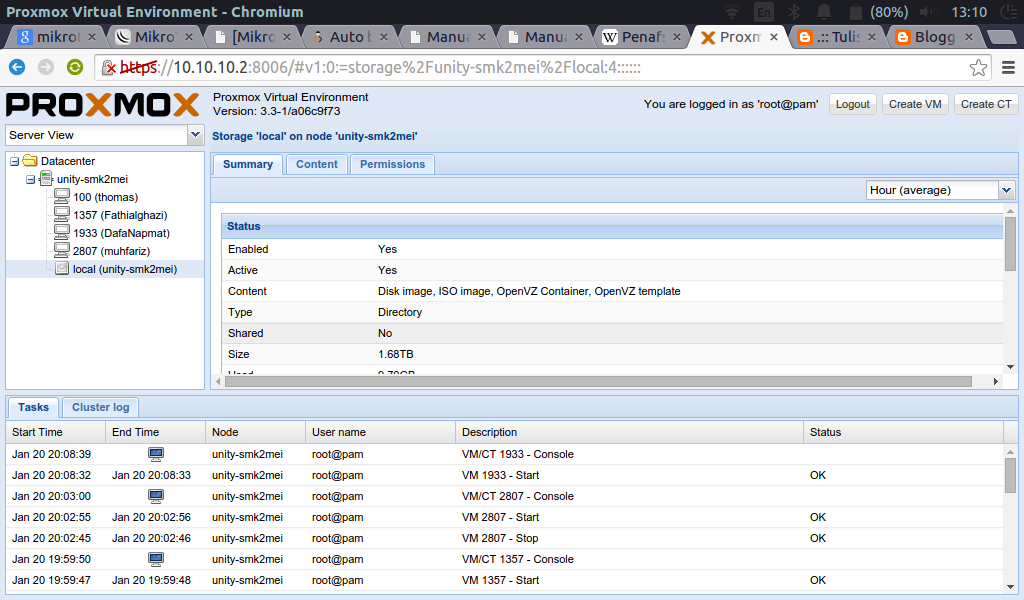
Task: Switch to the Content tab
Action: [317, 165]
